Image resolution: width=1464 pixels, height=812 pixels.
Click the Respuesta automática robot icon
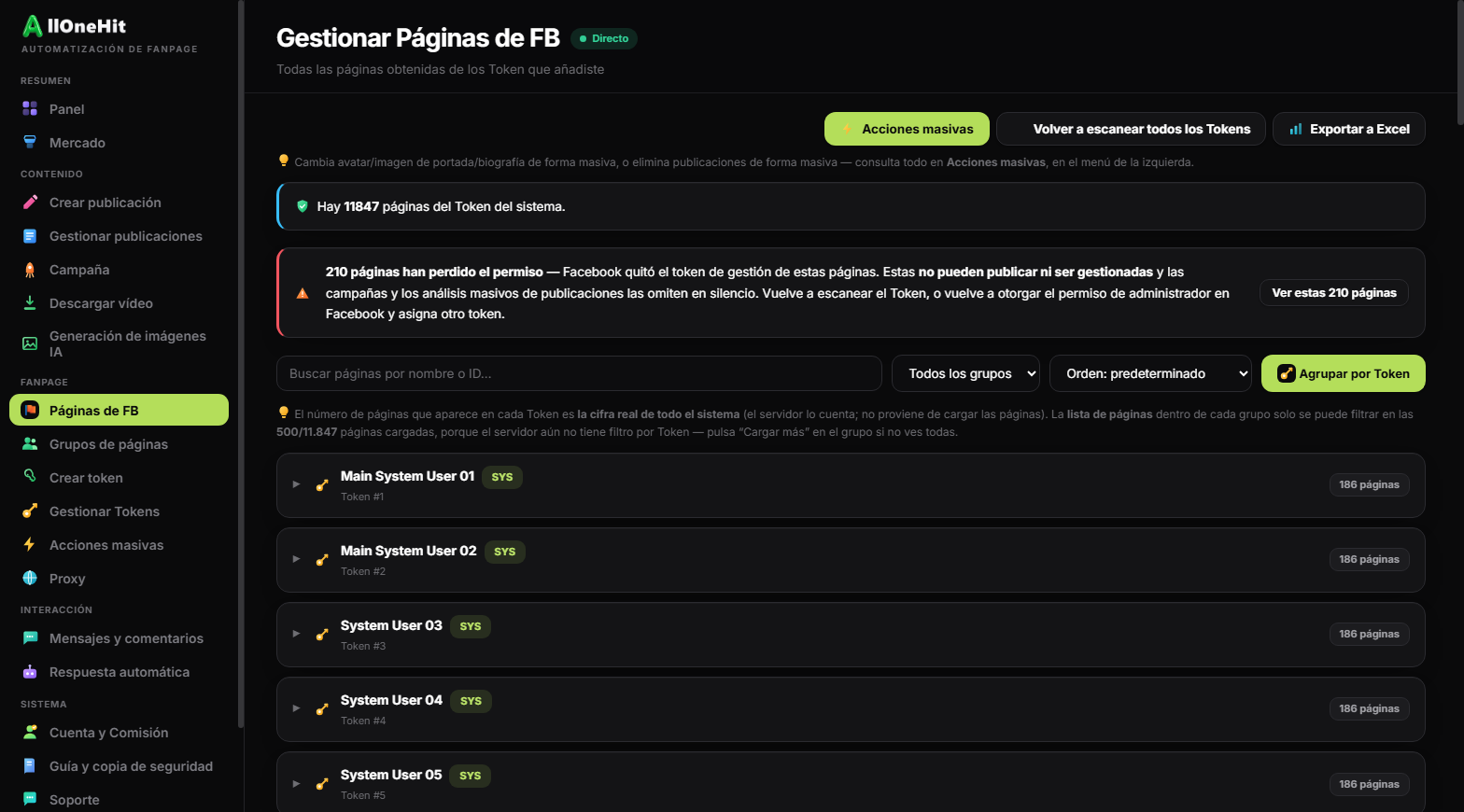(x=30, y=672)
